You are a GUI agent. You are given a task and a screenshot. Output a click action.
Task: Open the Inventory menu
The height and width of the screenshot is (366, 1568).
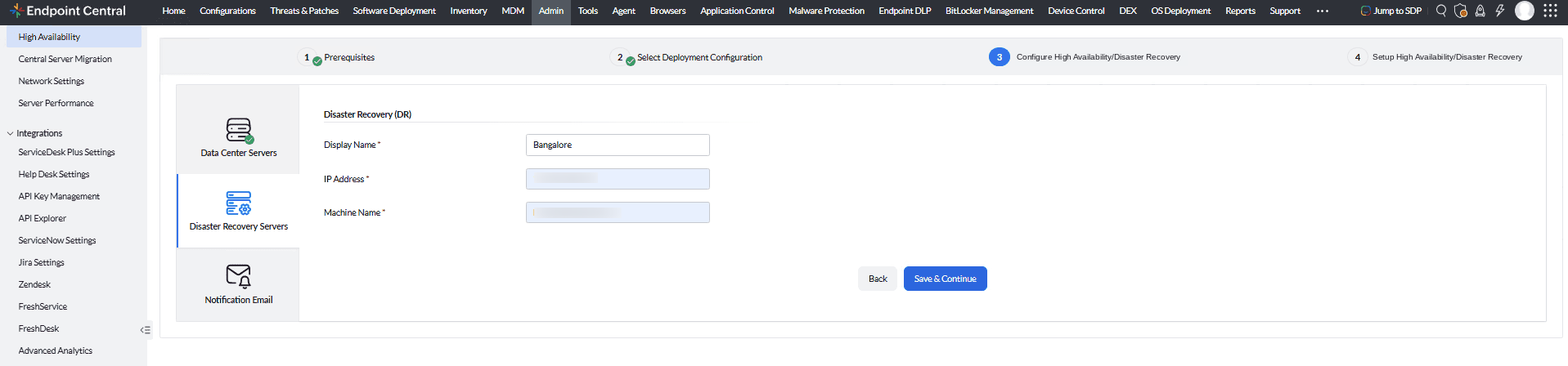coord(469,11)
